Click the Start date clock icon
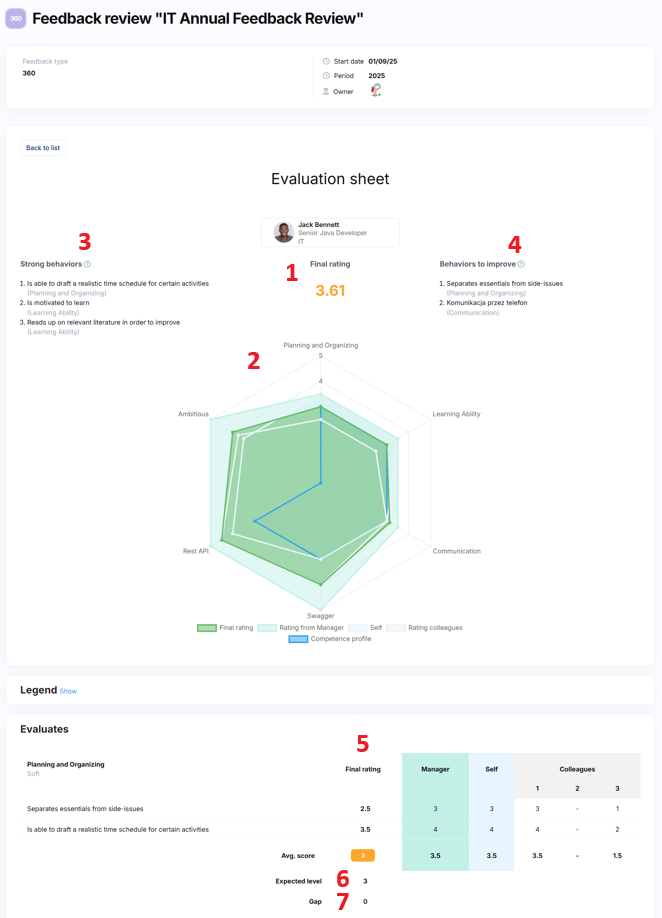662x918 pixels. [x=326, y=61]
